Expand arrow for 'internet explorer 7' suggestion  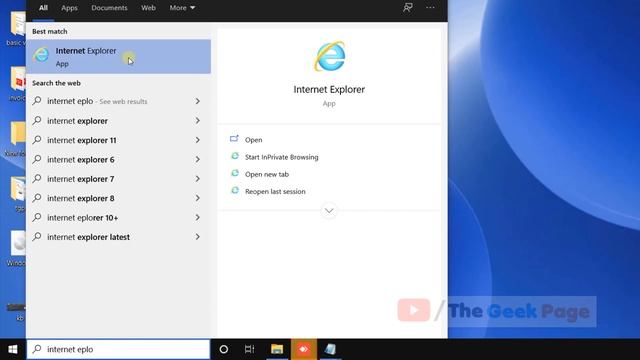click(198, 179)
